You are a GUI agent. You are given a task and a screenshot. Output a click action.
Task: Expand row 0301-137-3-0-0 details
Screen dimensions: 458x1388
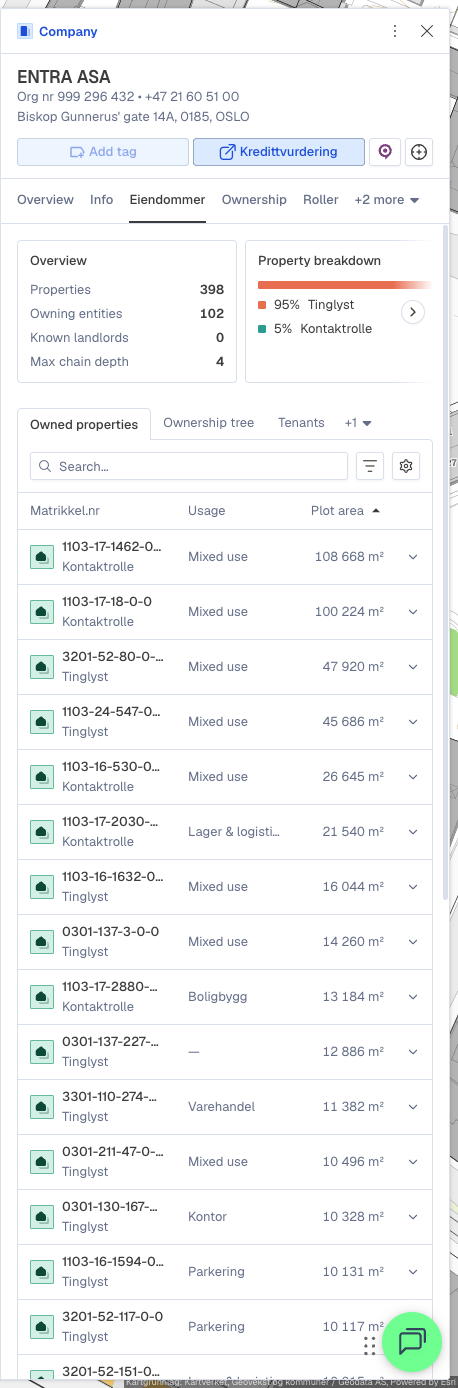tap(413, 942)
